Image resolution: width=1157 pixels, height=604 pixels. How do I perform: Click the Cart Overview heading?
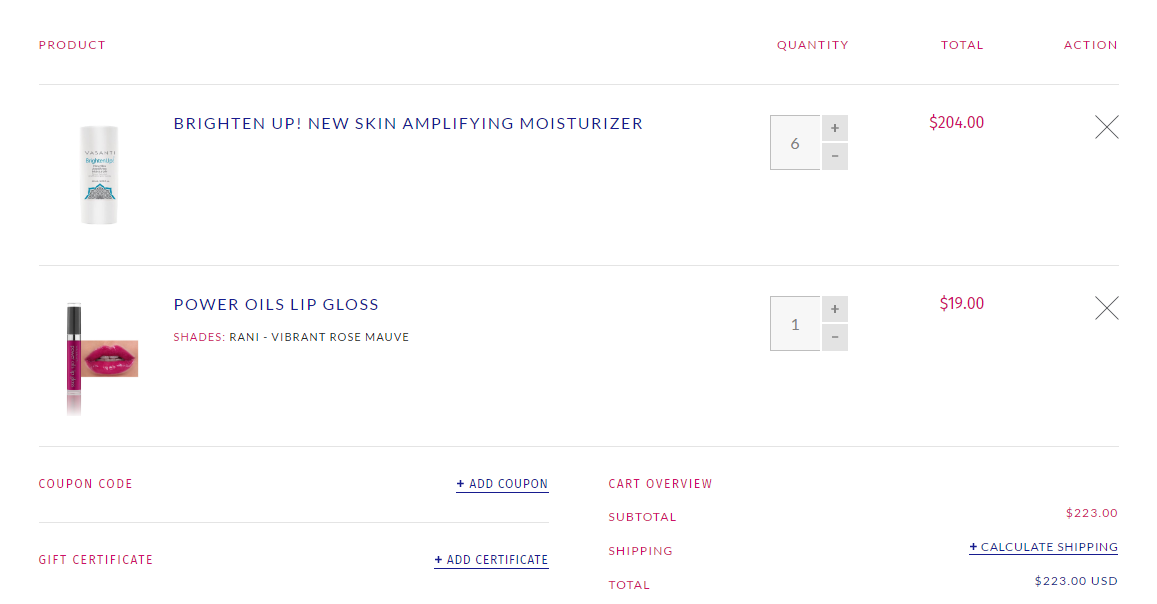tap(660, 484)
